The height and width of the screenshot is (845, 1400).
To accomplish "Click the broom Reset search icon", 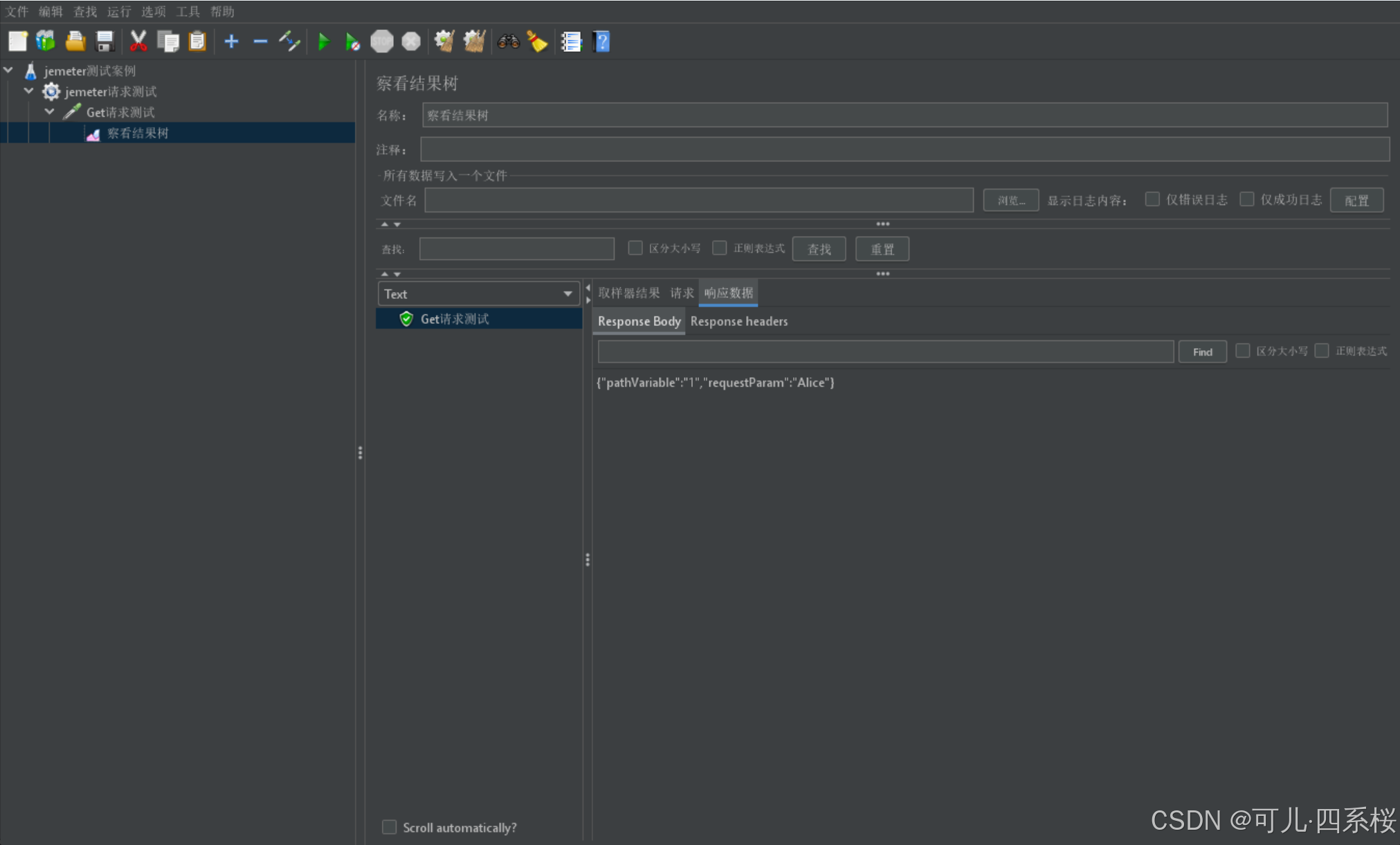I will tap(537, 42).
